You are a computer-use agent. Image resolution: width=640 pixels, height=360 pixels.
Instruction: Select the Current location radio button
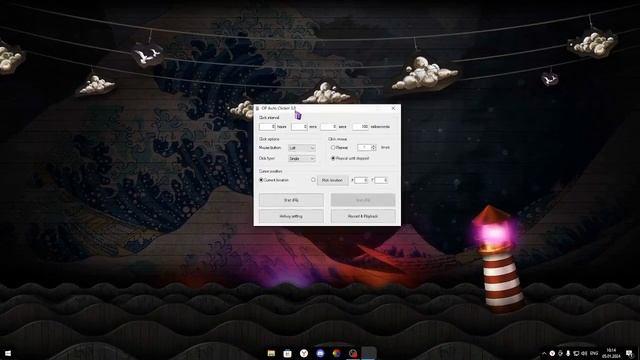[x=261, y=180]
